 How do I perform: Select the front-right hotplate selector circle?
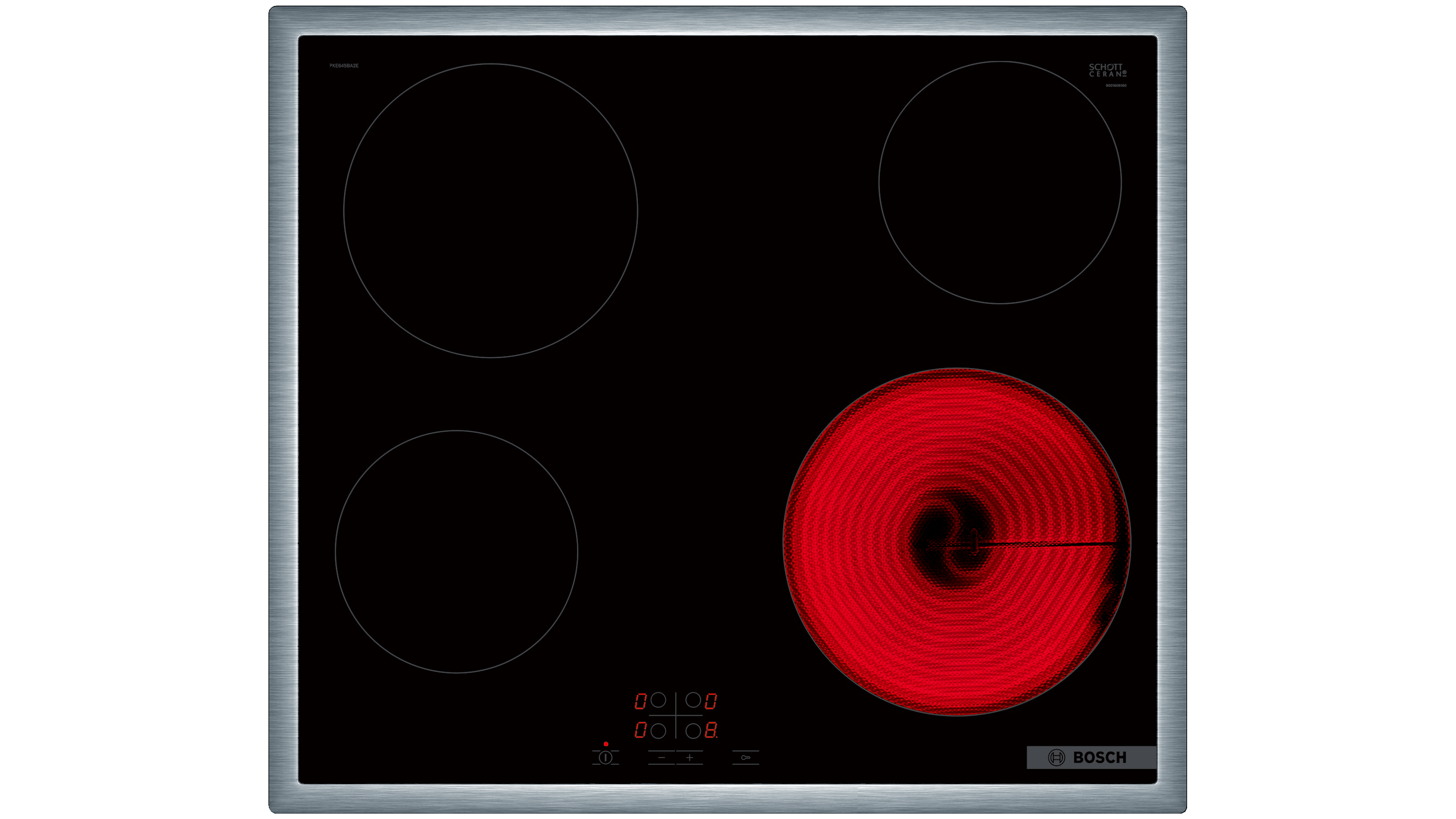point(693,731)
